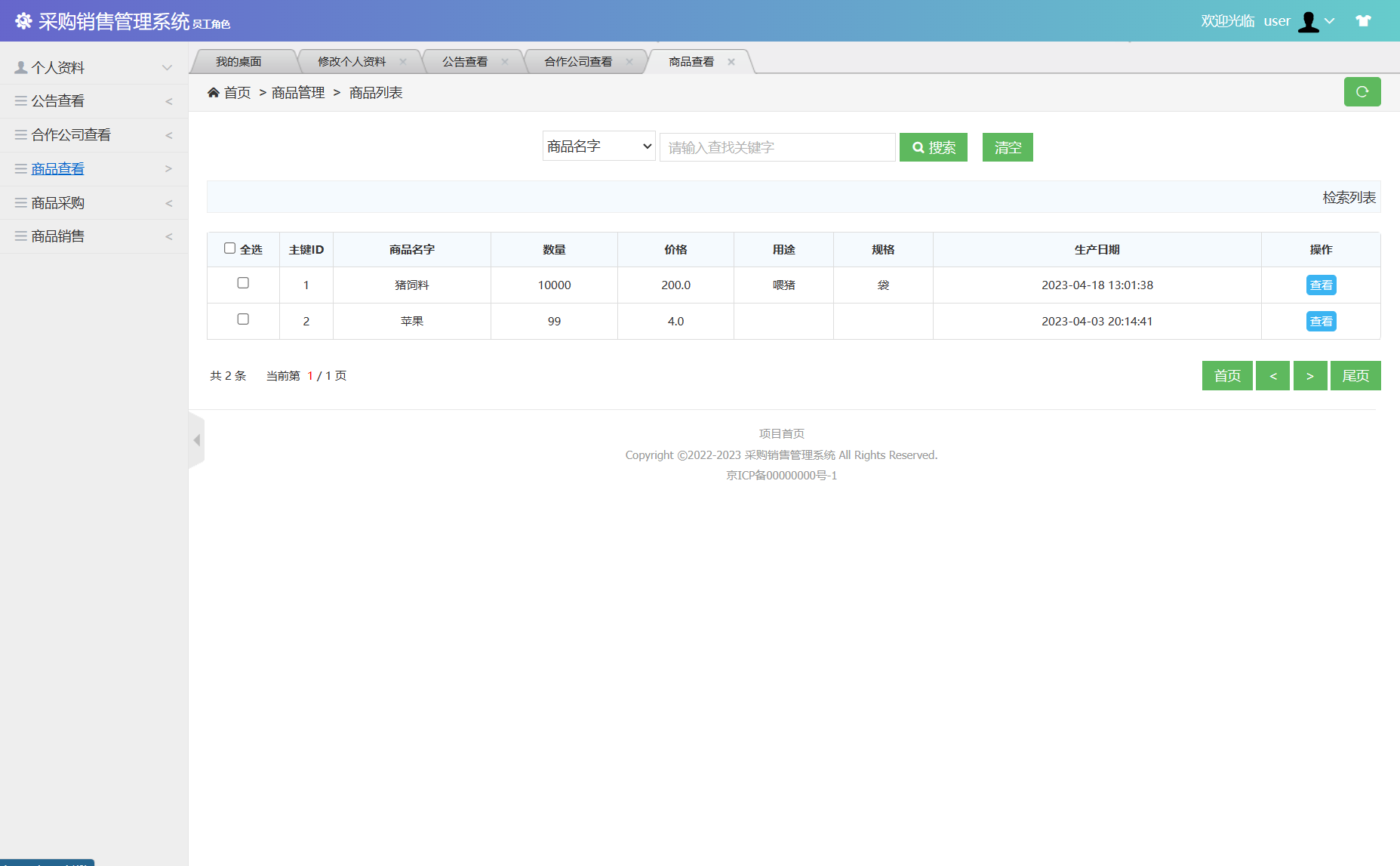The width and height of the screenshot is (1400, 866).
Task: Switch to the 我的桌面 tab
Action: tap(238, 61)
